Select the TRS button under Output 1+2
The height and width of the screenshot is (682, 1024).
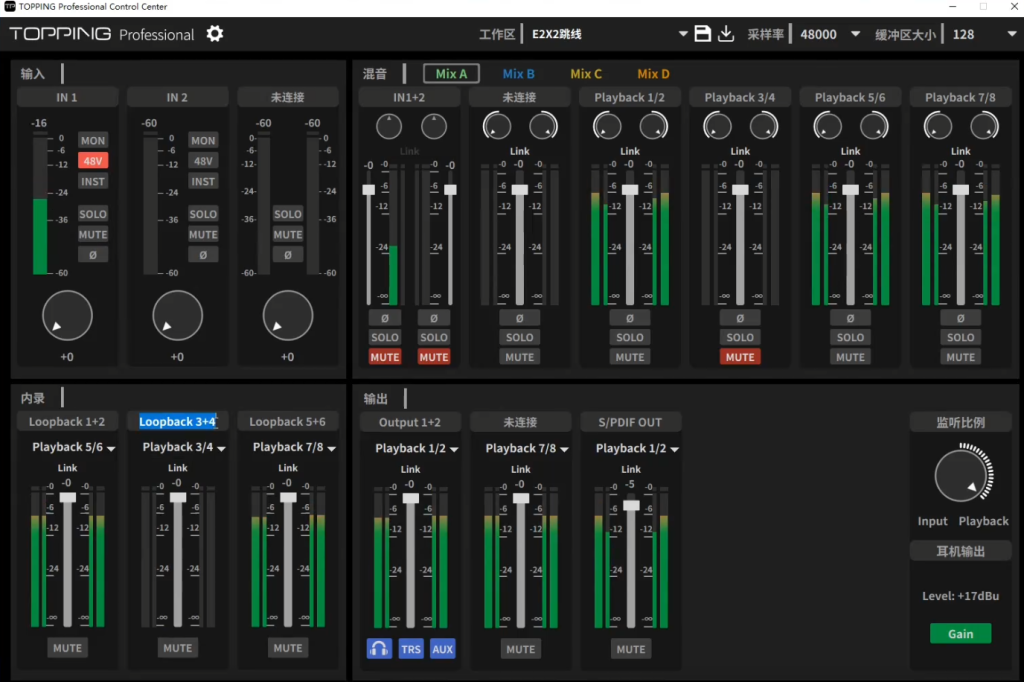click(411, 649)
